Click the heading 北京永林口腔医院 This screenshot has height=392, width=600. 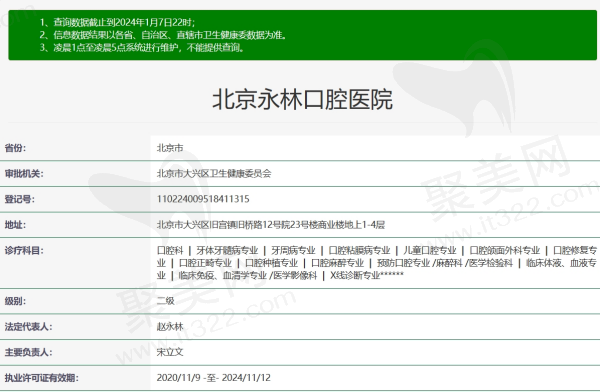[x=302, y=100]
